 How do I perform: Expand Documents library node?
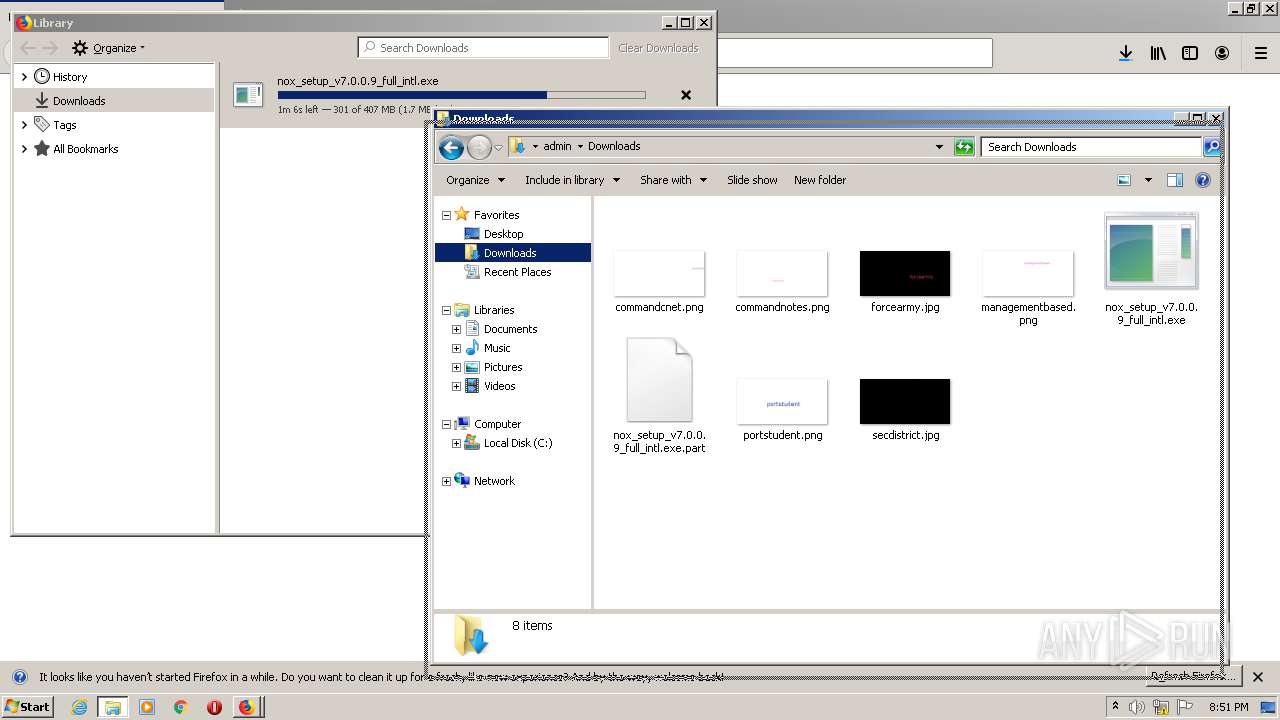click(x=456, y=329)
